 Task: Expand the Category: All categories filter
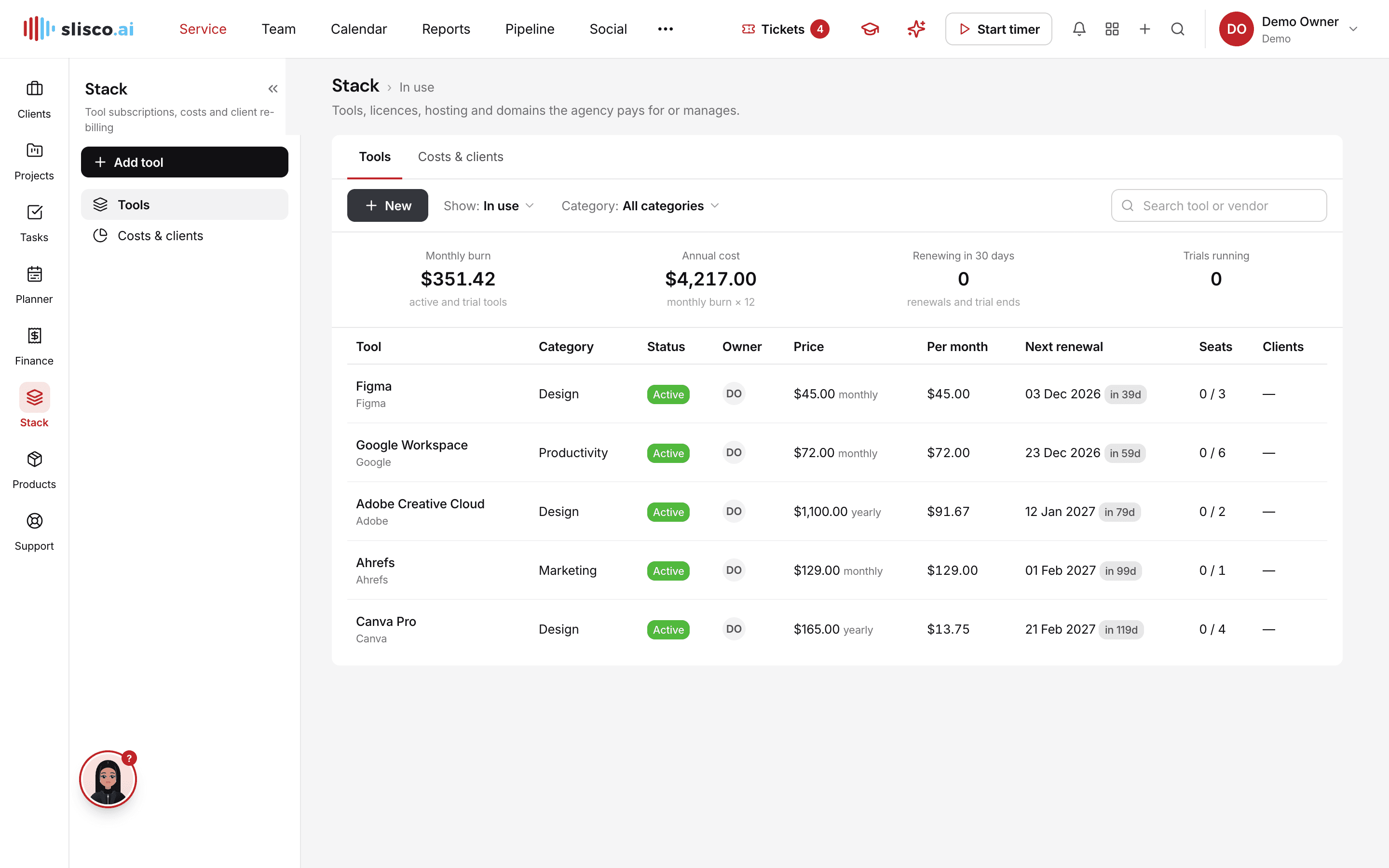coord(640,205)
